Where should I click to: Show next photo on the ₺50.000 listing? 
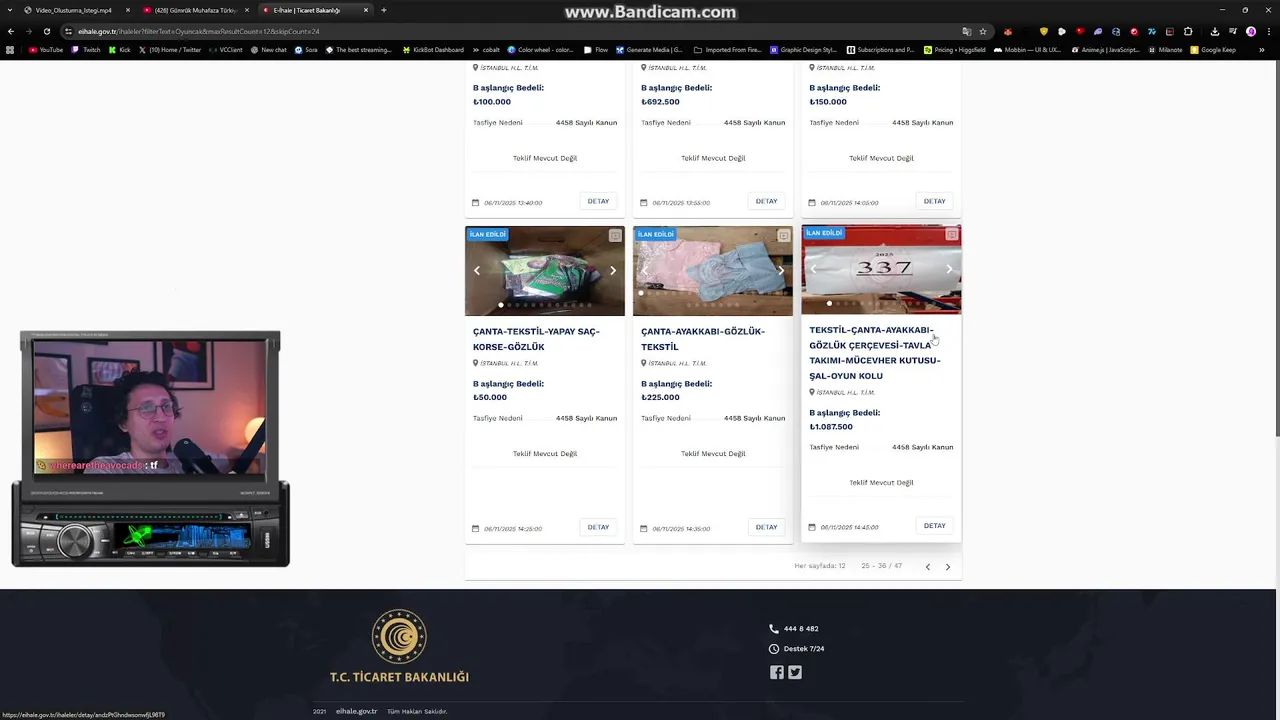pyautogui.click(x=613, y=270)
